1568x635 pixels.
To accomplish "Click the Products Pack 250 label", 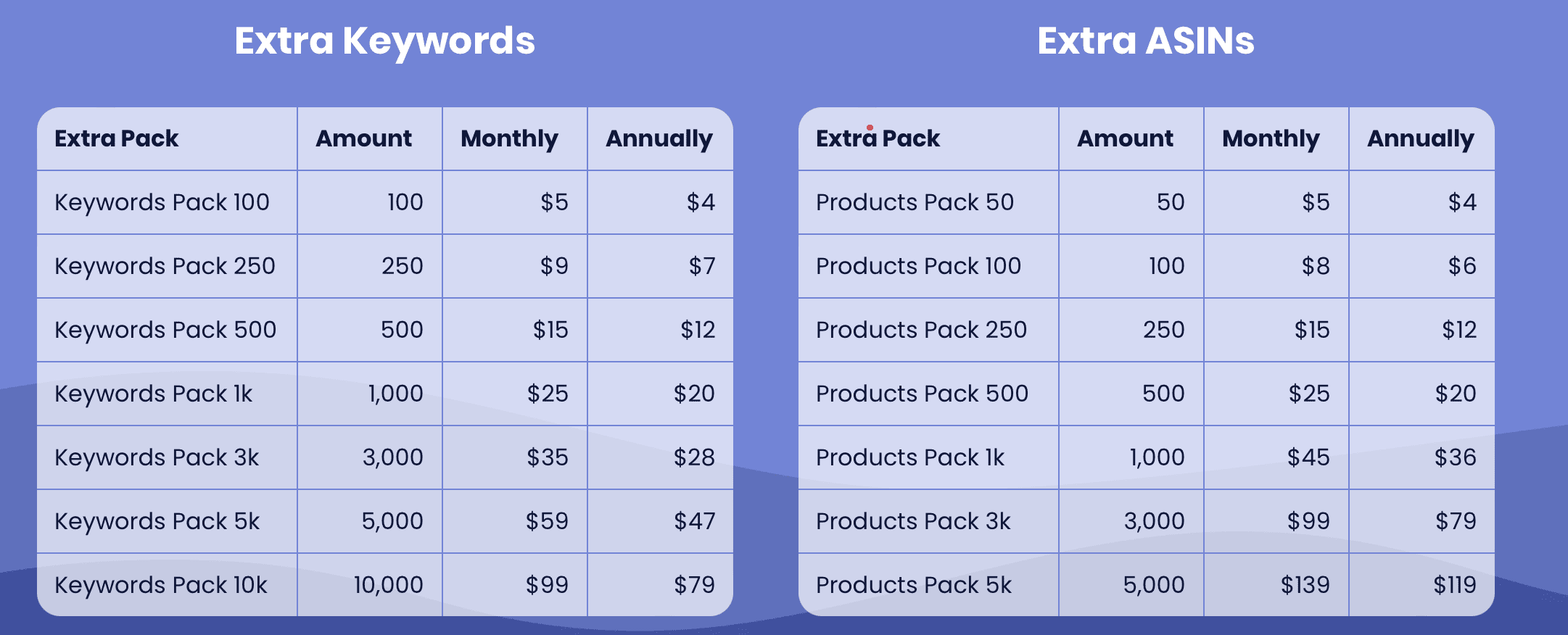I will 921,330.
